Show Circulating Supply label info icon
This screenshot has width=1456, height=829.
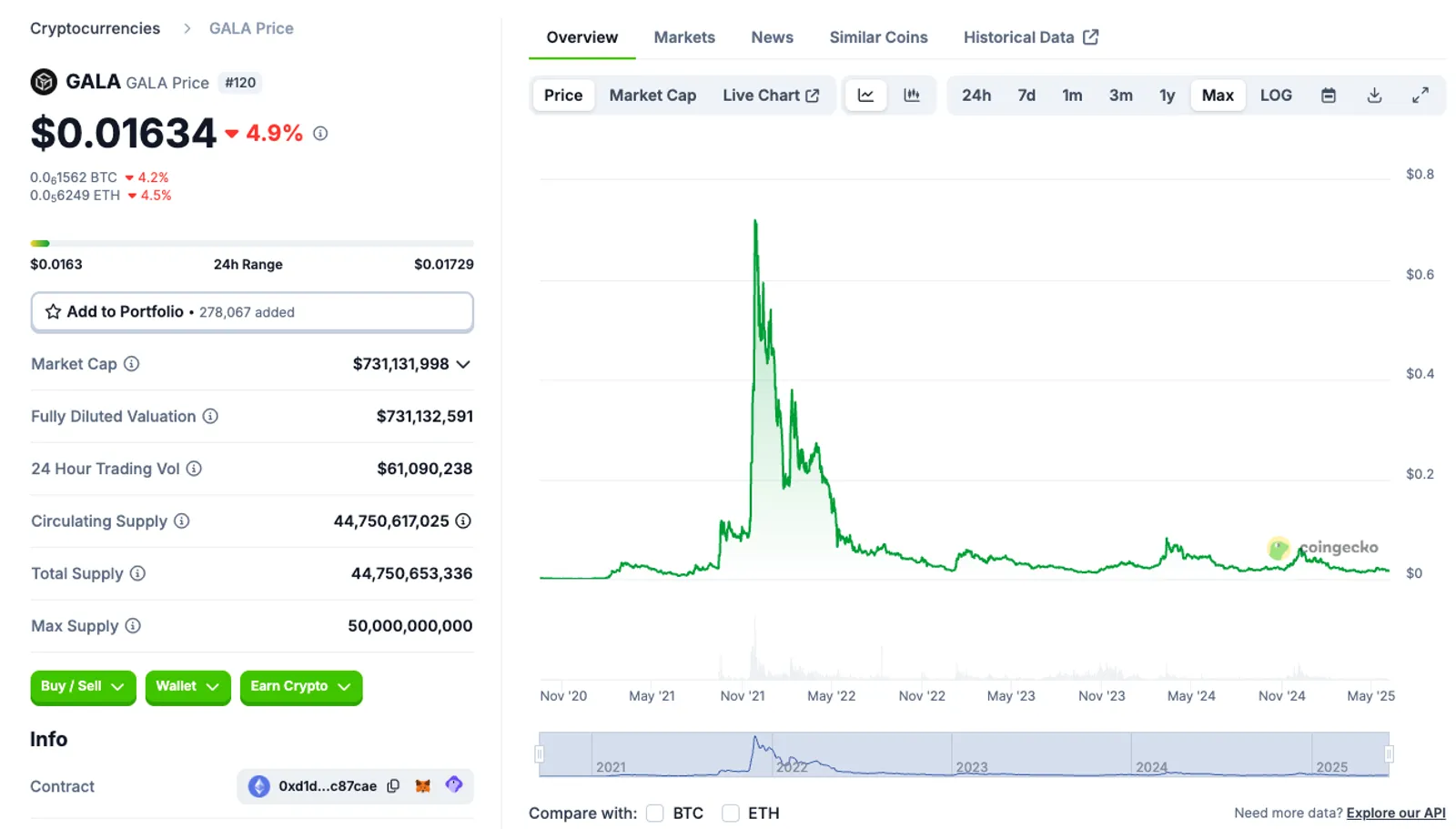click(x=182, y=521)
